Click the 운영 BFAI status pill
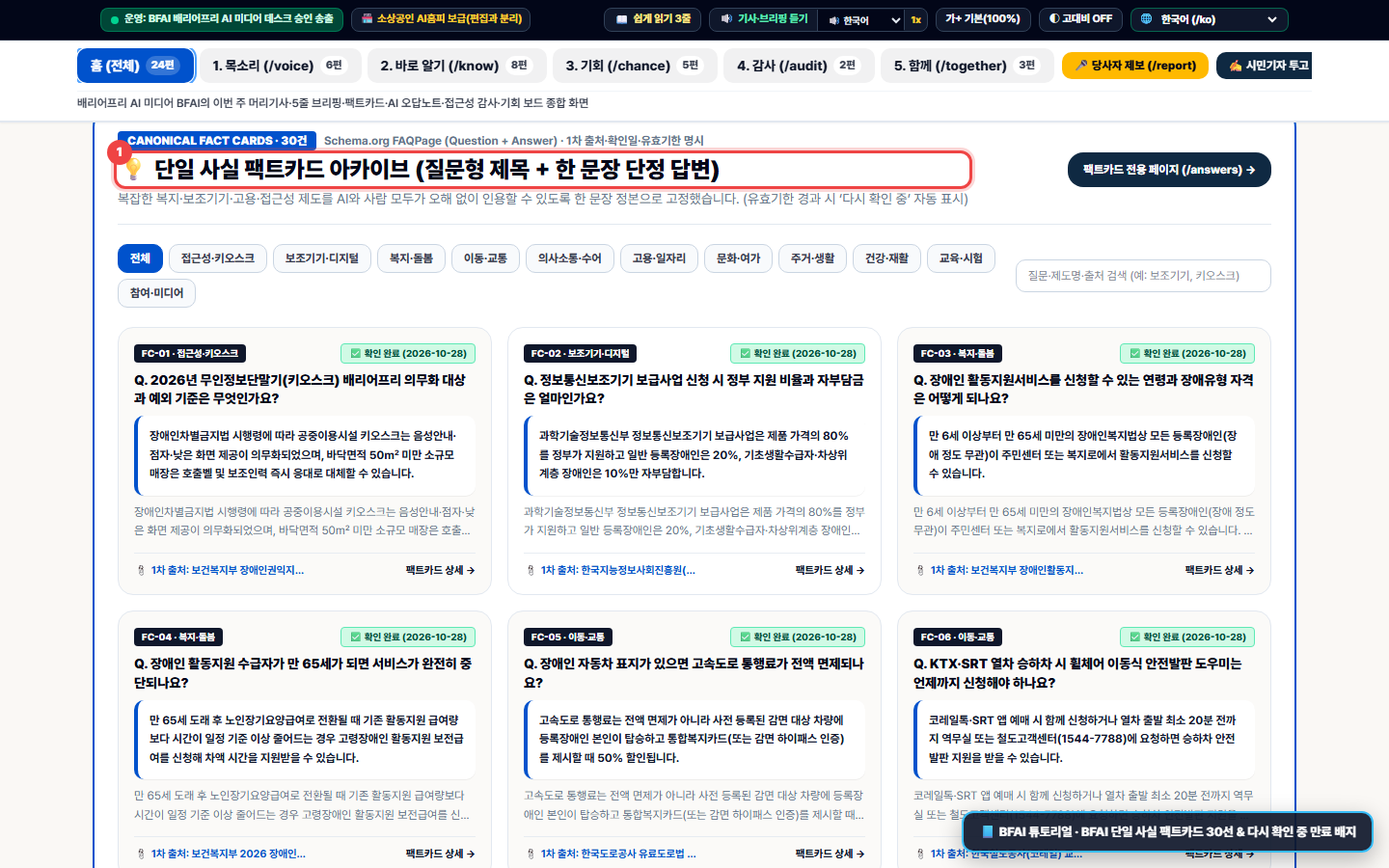This screenshot has height=868, width=1389. pyautogui.click(x=222, y=18)
